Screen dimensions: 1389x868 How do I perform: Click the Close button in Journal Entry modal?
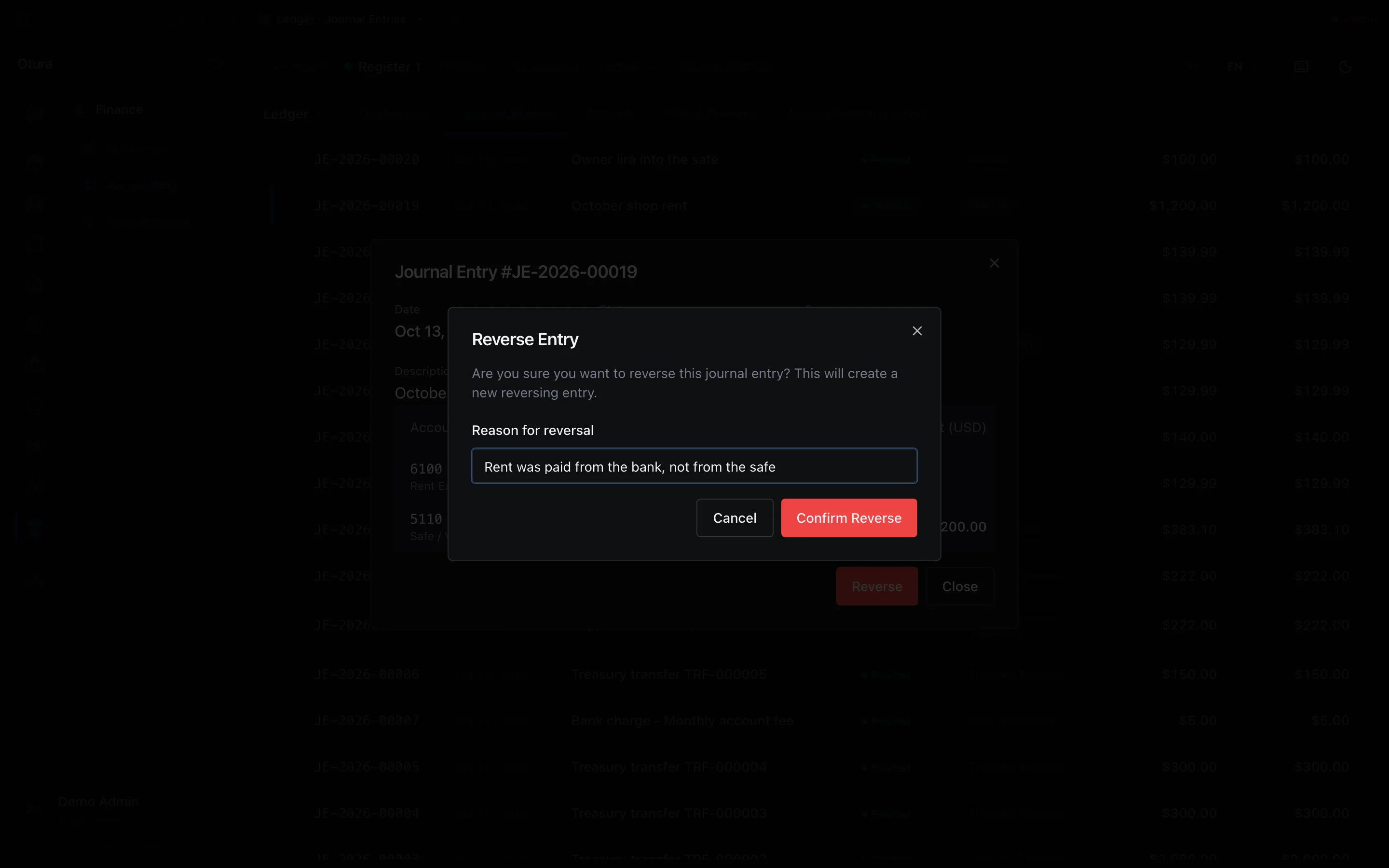click(x=960, y=586)
